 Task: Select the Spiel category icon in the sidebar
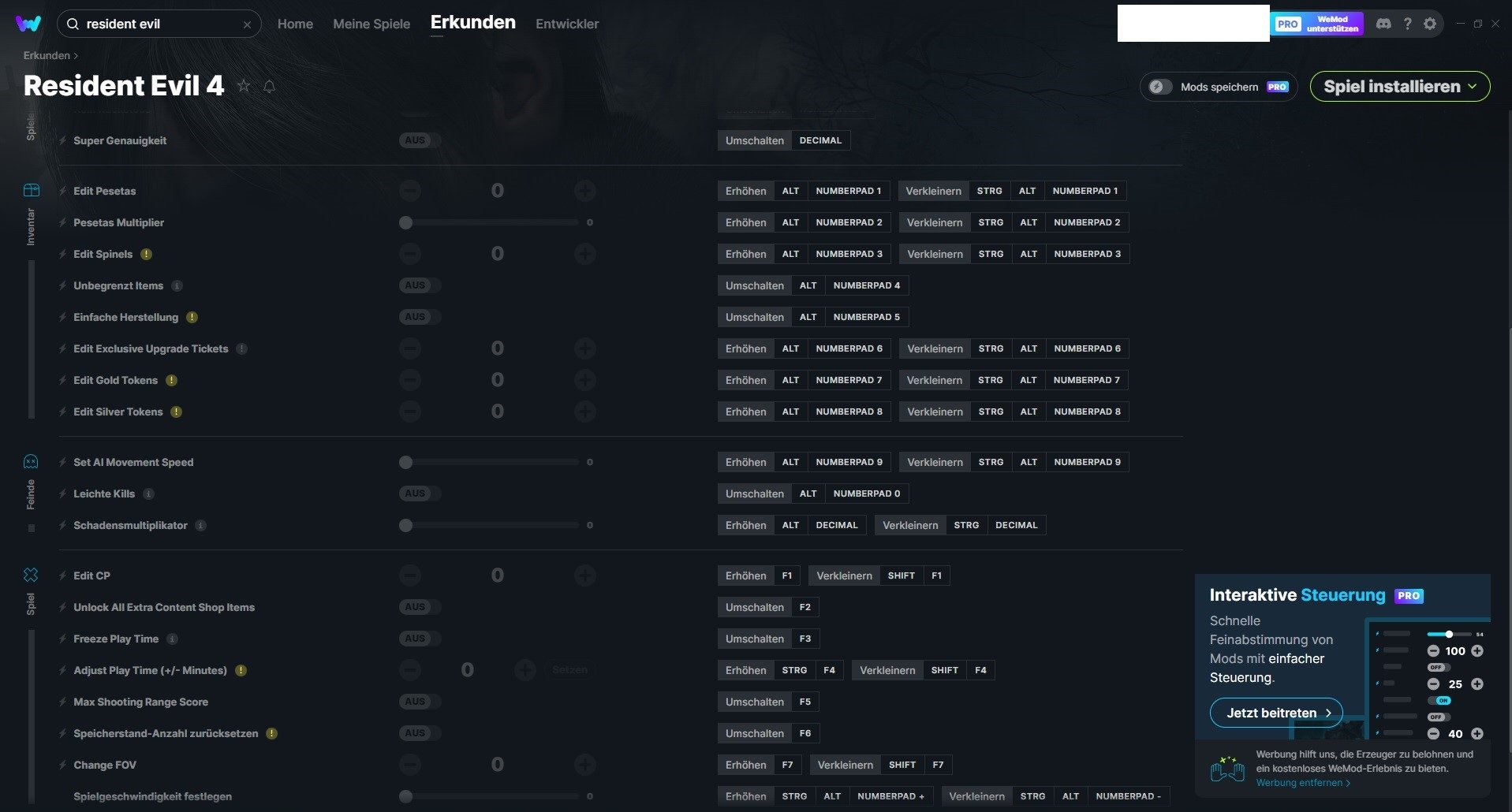(x=31, y=575)
